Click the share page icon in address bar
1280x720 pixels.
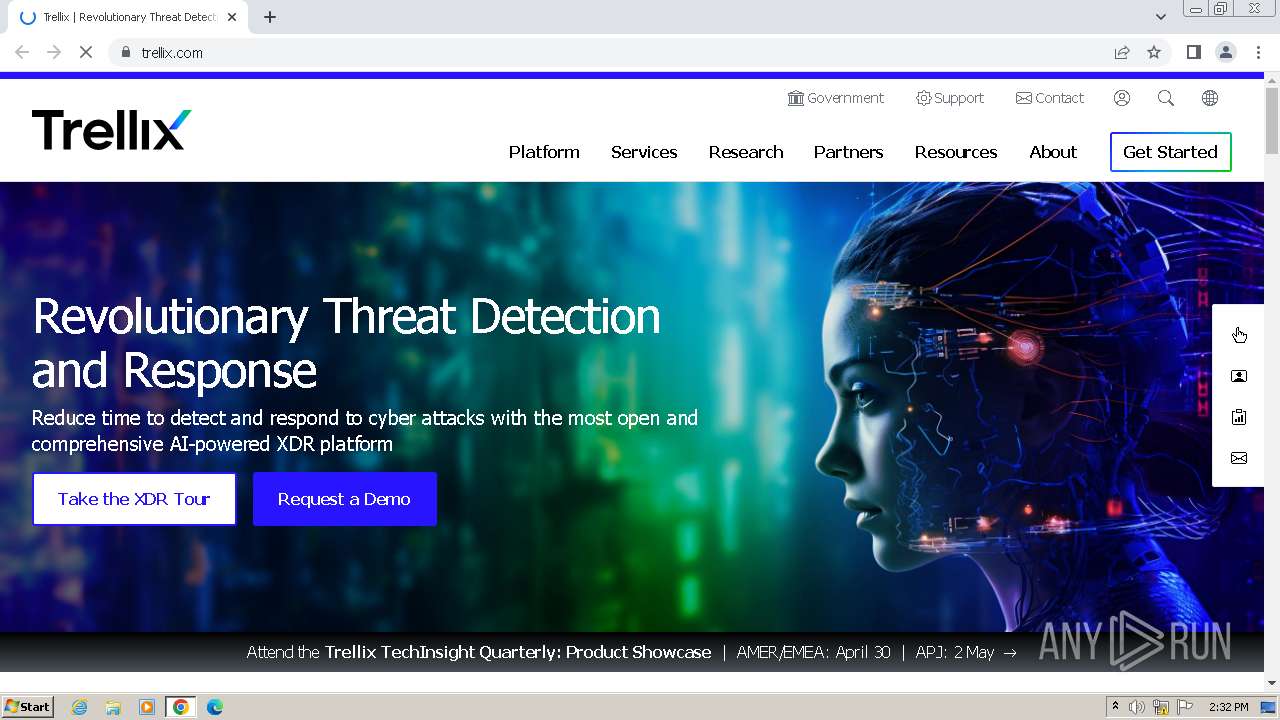[1122, 52]
